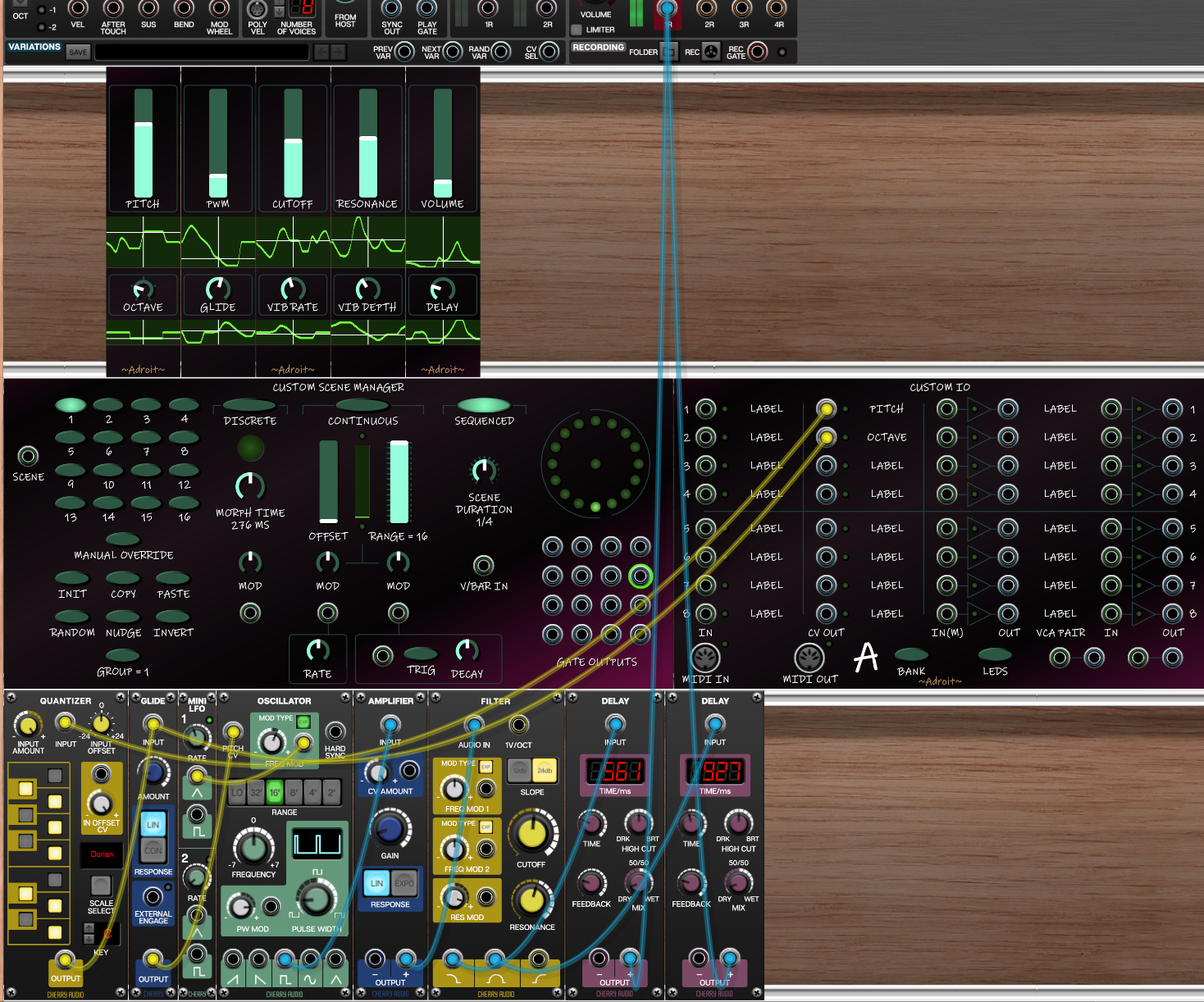Click the Quantizer OUTPUT jack

click(65, 960)
